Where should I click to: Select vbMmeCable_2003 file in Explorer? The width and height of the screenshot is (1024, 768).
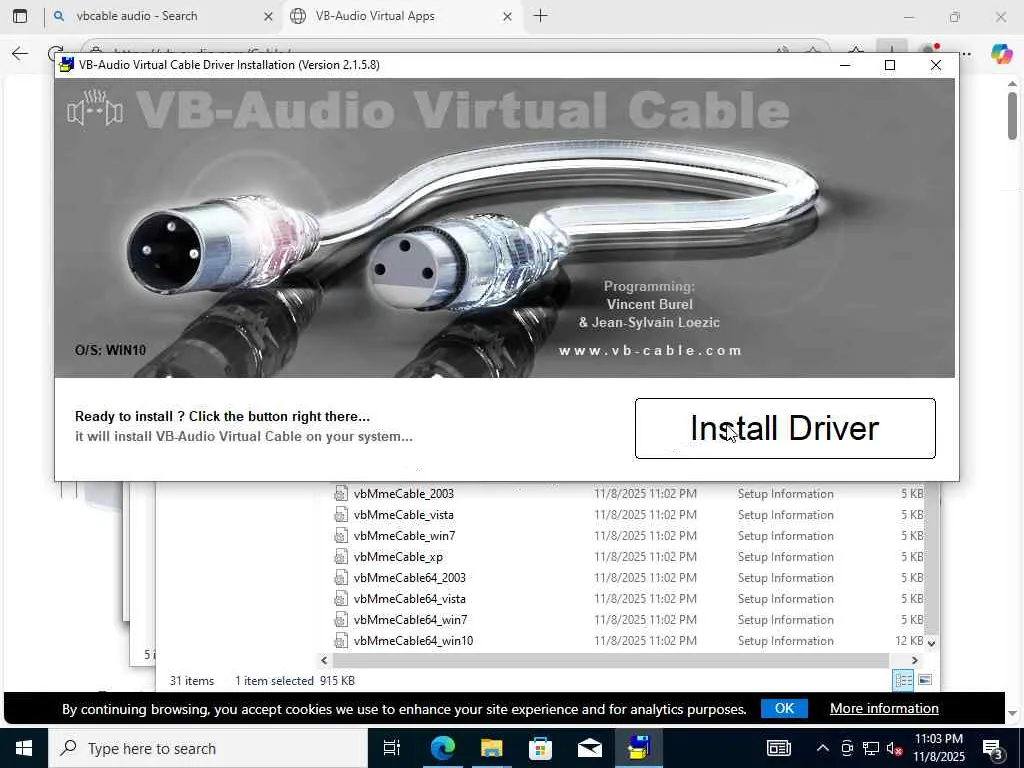(x=404, y=494)
